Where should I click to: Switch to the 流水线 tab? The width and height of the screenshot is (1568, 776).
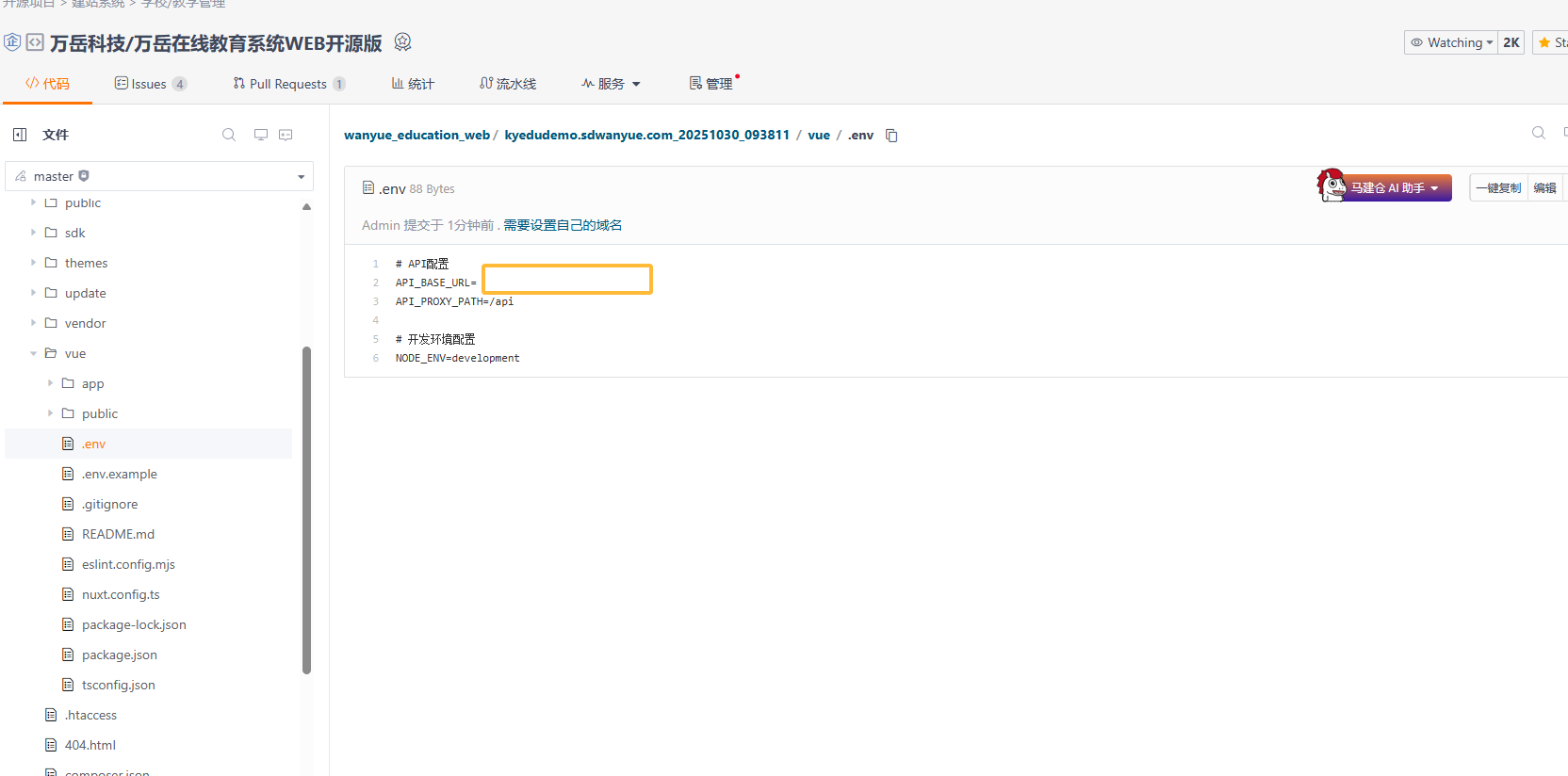point(508,84)
